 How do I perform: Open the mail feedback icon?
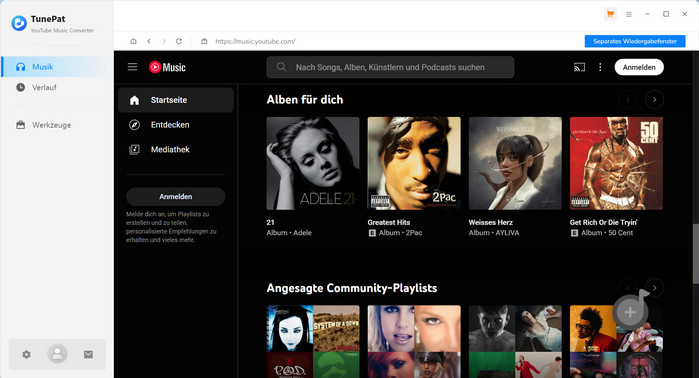click(88, 354)
